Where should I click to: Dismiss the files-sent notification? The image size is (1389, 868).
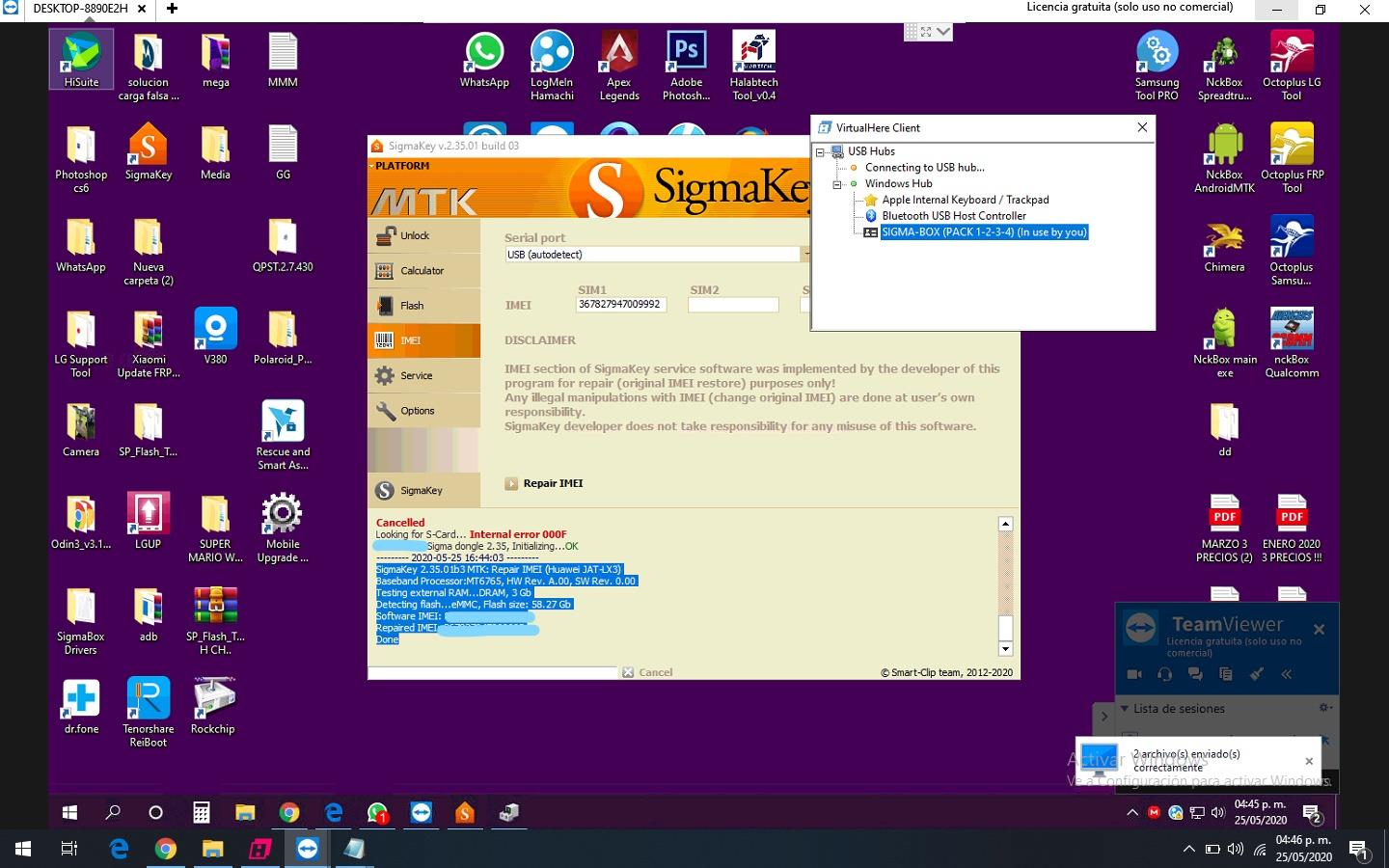[1309, 761]
